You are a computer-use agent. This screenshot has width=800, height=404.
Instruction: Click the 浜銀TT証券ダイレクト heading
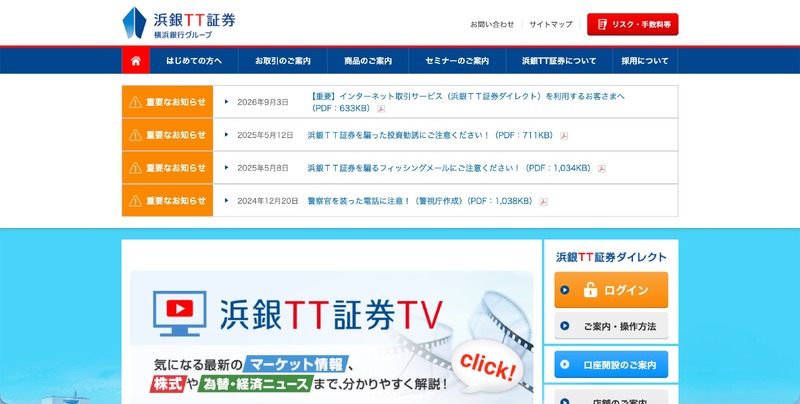click(611, 257)
